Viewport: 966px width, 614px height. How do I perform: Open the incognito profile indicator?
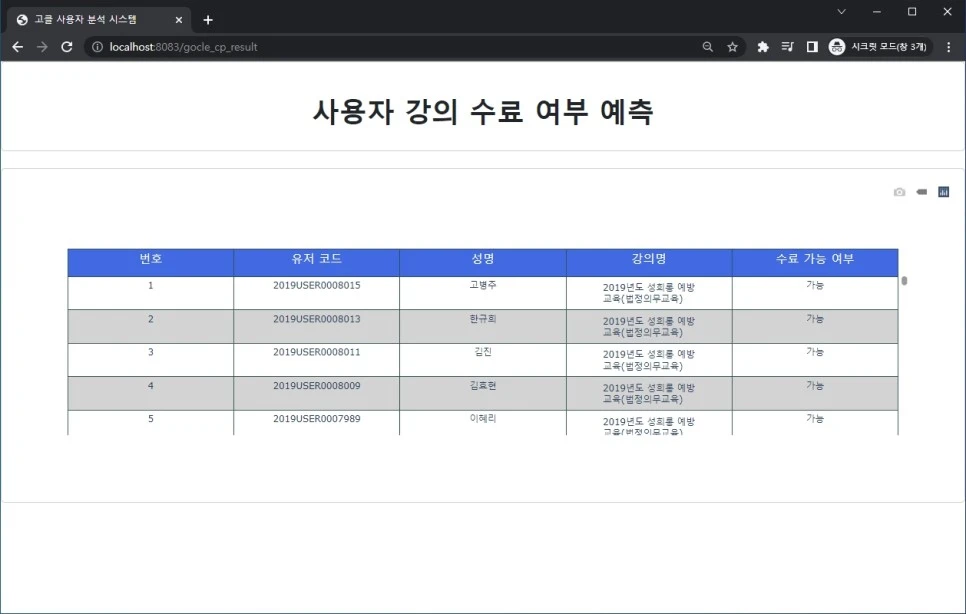click(879, 47)
